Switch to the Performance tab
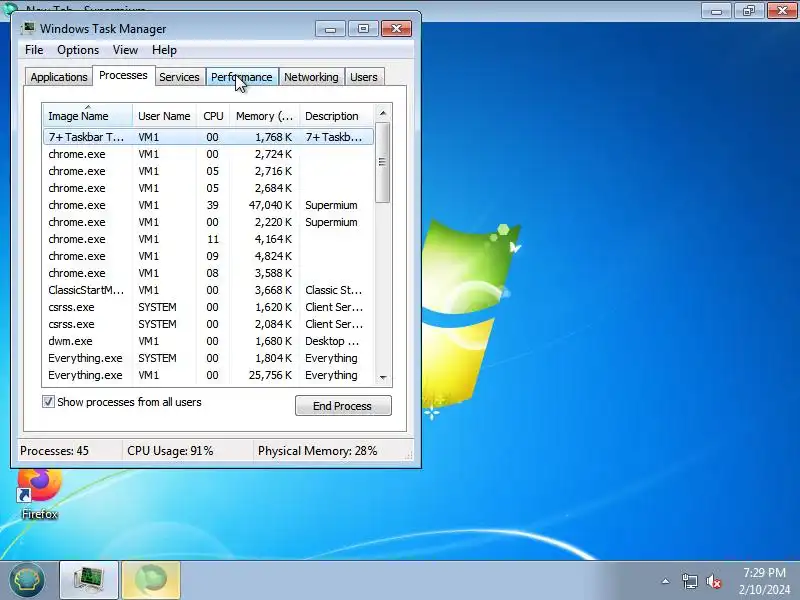This screenshot has height=600, width=800. 242,77
